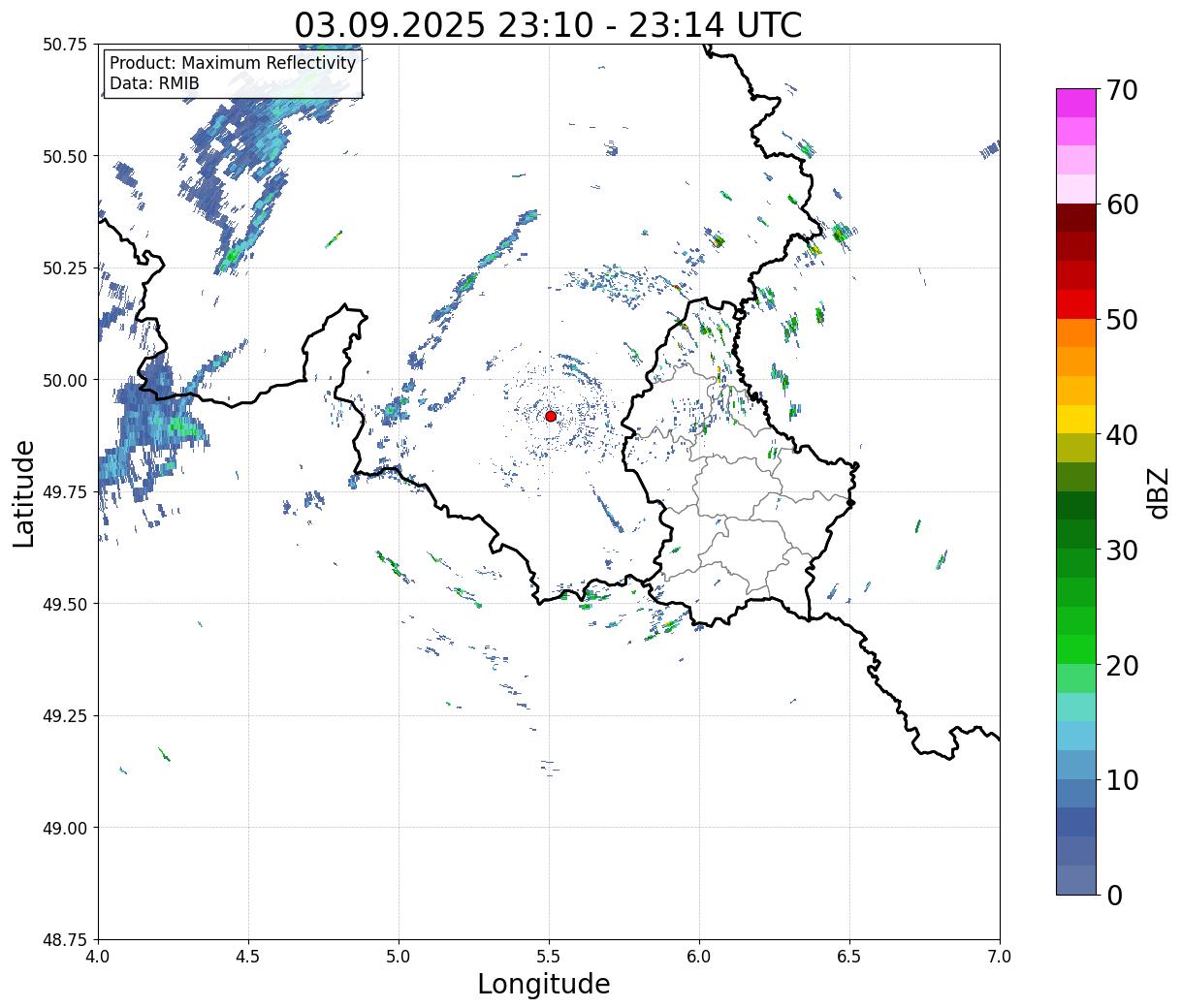
Task: Click the colorbar tick label 30
Action: (1123, 551)
